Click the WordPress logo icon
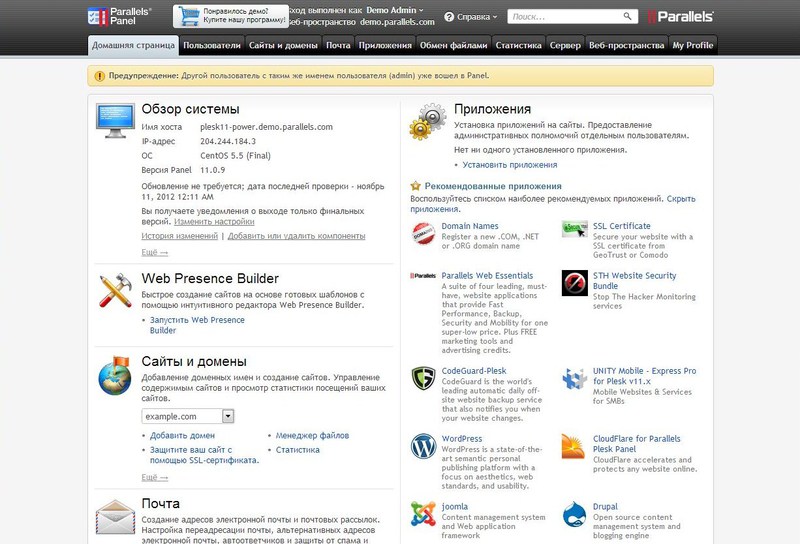 (423, 446)
